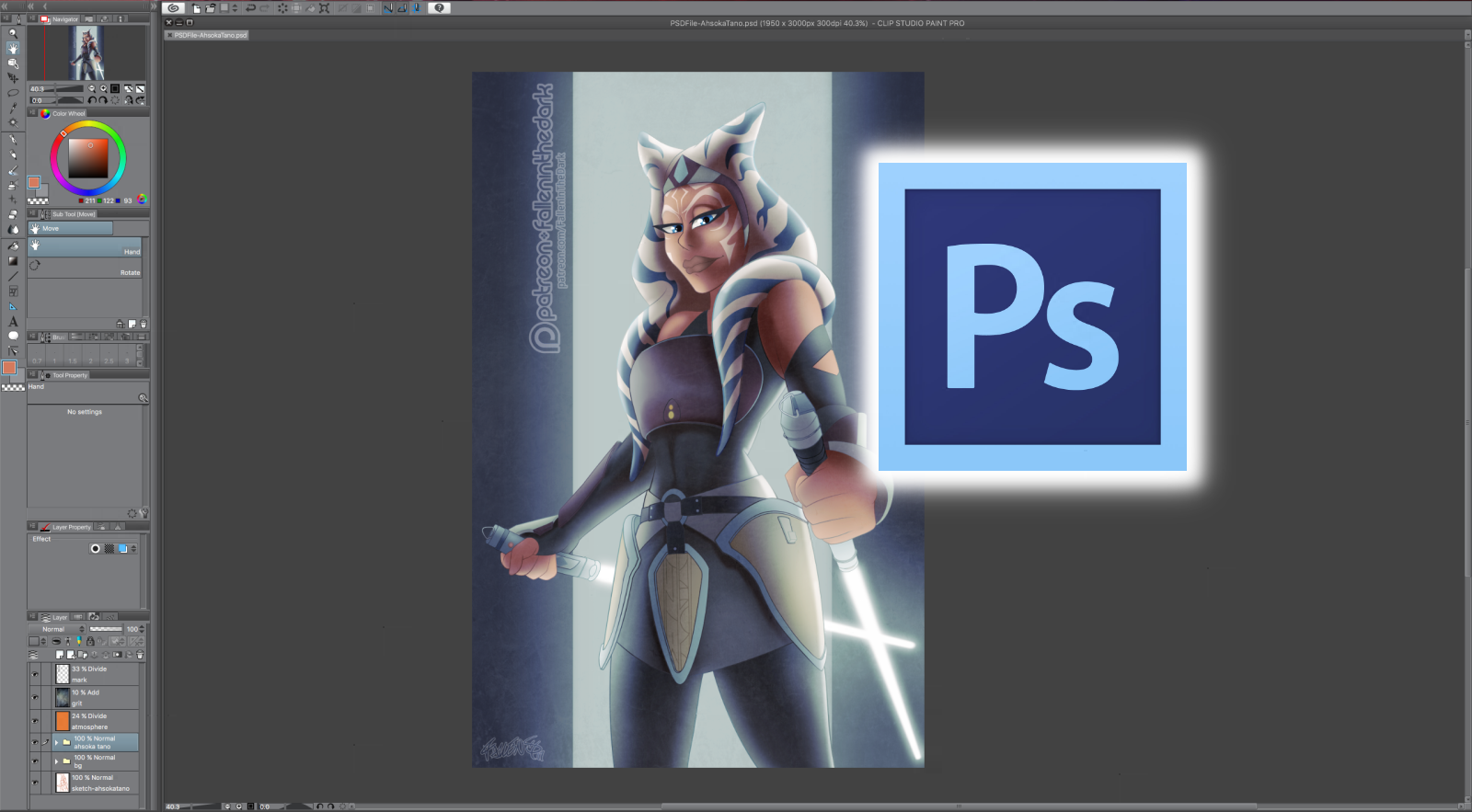Screen dimensions: 1472x812
Task: Click the delete layer trash icon
Action: point(140,656)
